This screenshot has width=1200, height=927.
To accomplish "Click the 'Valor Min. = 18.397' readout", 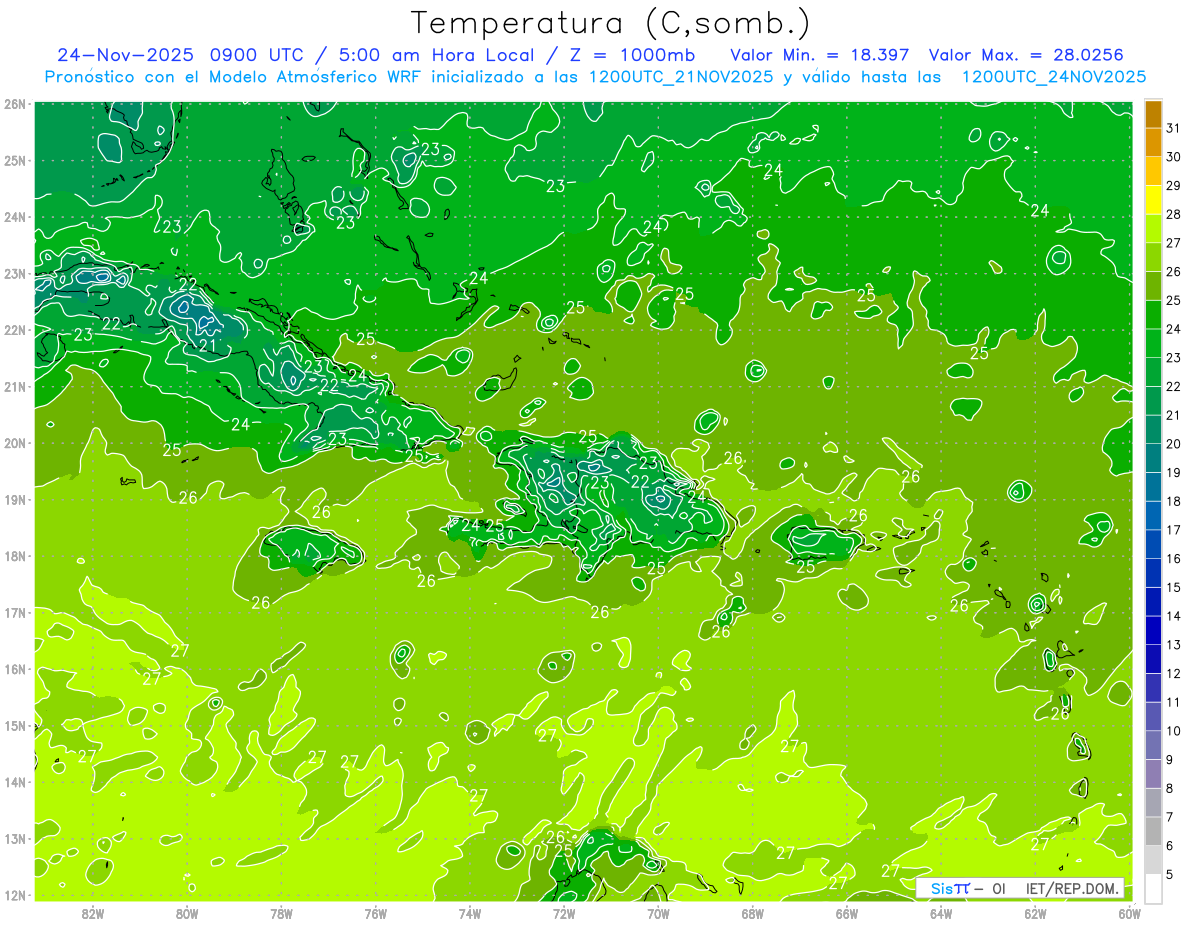I will coord(820,55).
